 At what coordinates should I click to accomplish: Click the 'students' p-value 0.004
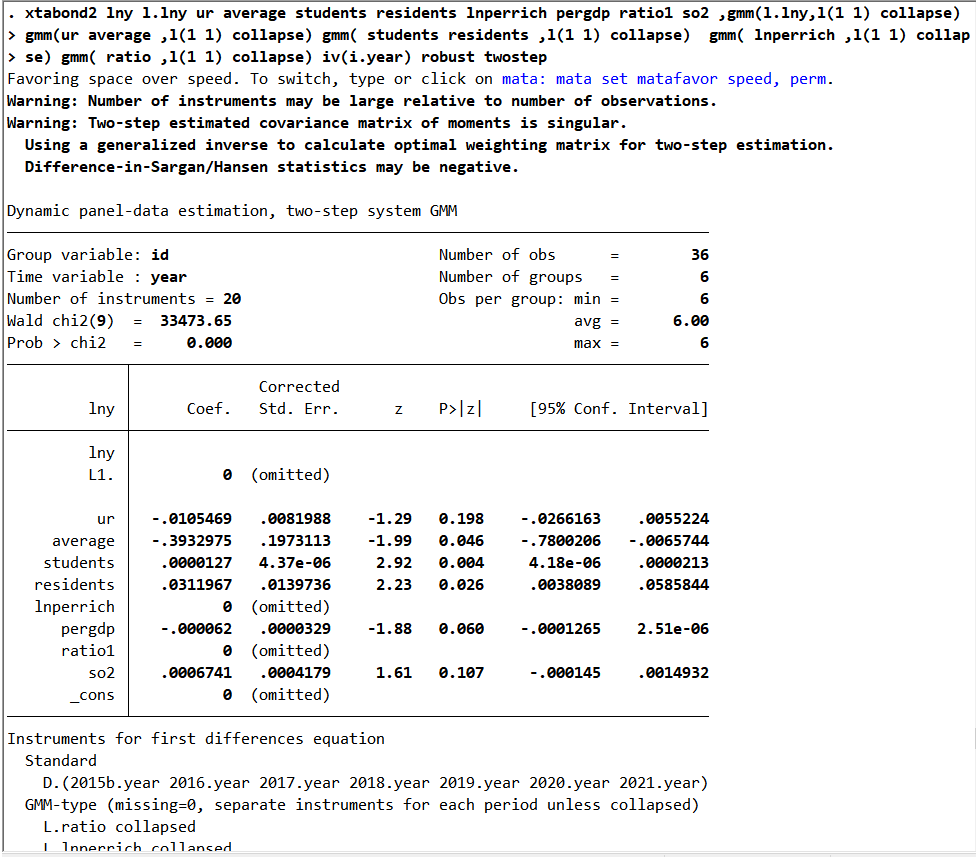pyautogui.click(x=461, y=563)
